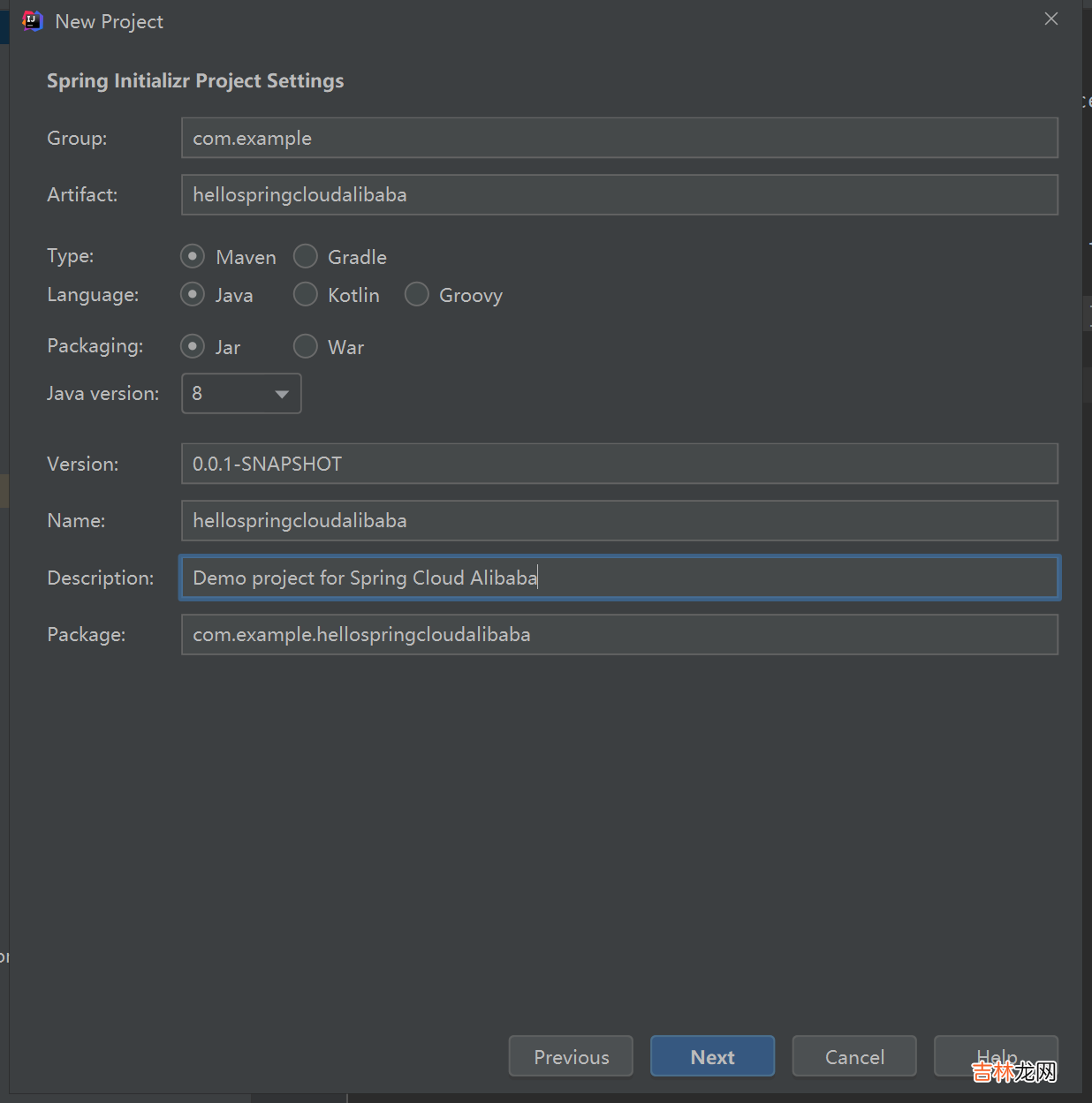The image size is (1092, 1103).
Task: Open Help for this dialog
Action: pyautogui.click(x=996, y=1056)
